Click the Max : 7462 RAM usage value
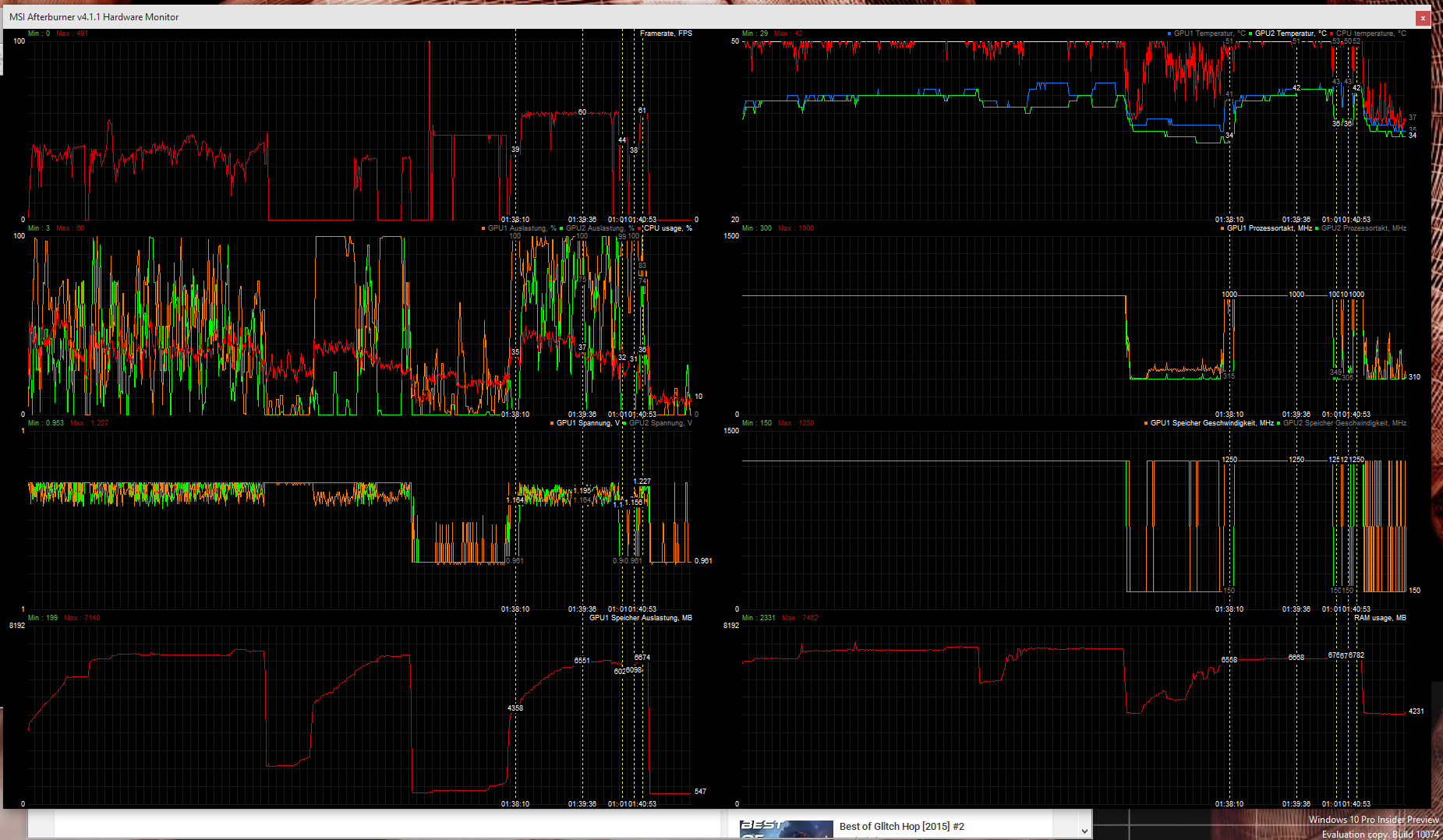Image resolution: width=1443 pixels, height=840 pixels. (801, 618)
